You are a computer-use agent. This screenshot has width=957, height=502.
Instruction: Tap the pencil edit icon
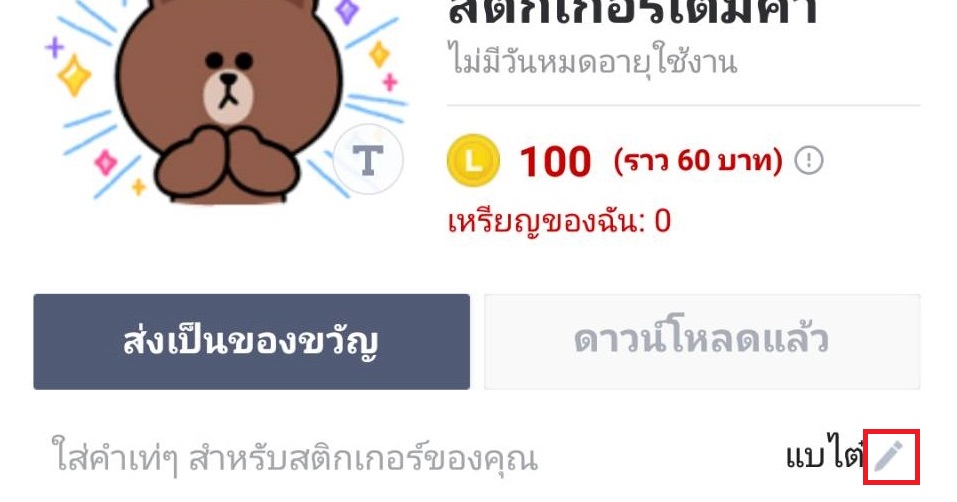click(x=890, y=457)
